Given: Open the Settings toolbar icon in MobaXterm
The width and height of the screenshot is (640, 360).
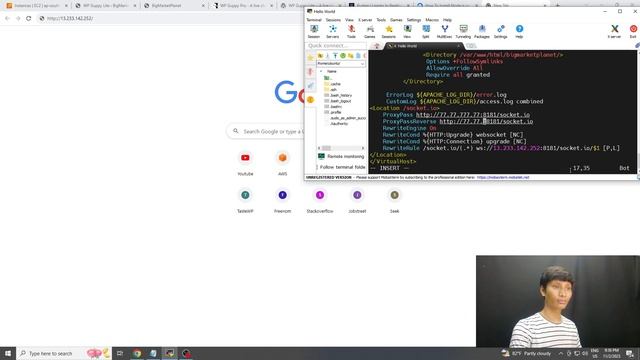Looking at the screenshot, I should tap(501, 31).
